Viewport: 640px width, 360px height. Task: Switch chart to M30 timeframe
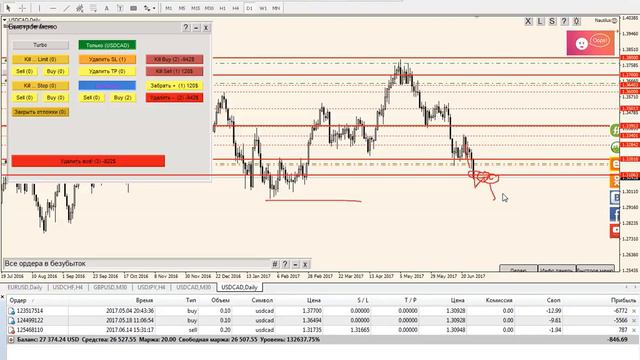pos(209,8)
